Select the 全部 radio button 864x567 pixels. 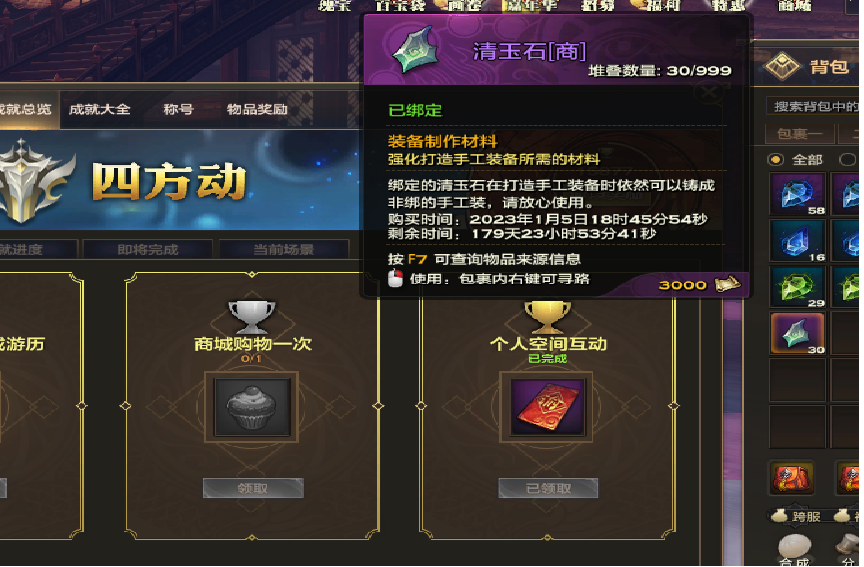tap(776, 160)
